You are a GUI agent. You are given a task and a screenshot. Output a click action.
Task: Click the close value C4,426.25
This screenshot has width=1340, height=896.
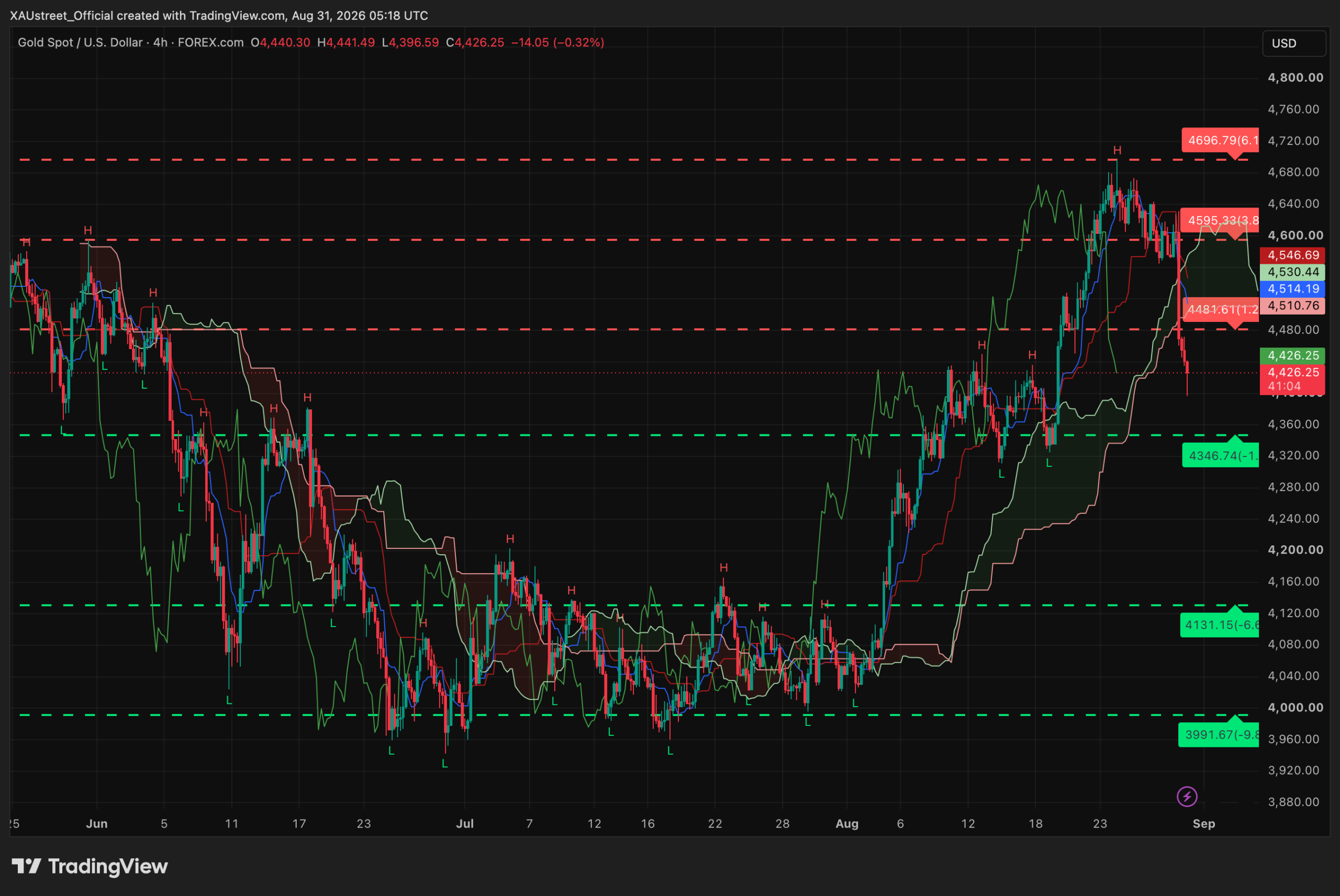pyautogui.click(x=475, y=42)
